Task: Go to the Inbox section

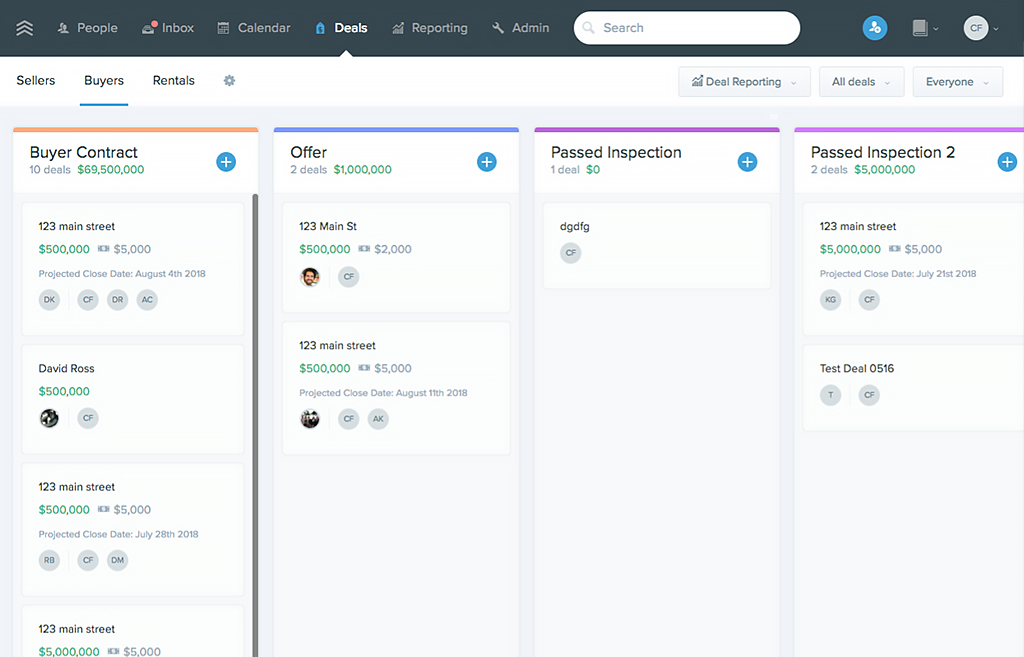Action: pos(168,28)
